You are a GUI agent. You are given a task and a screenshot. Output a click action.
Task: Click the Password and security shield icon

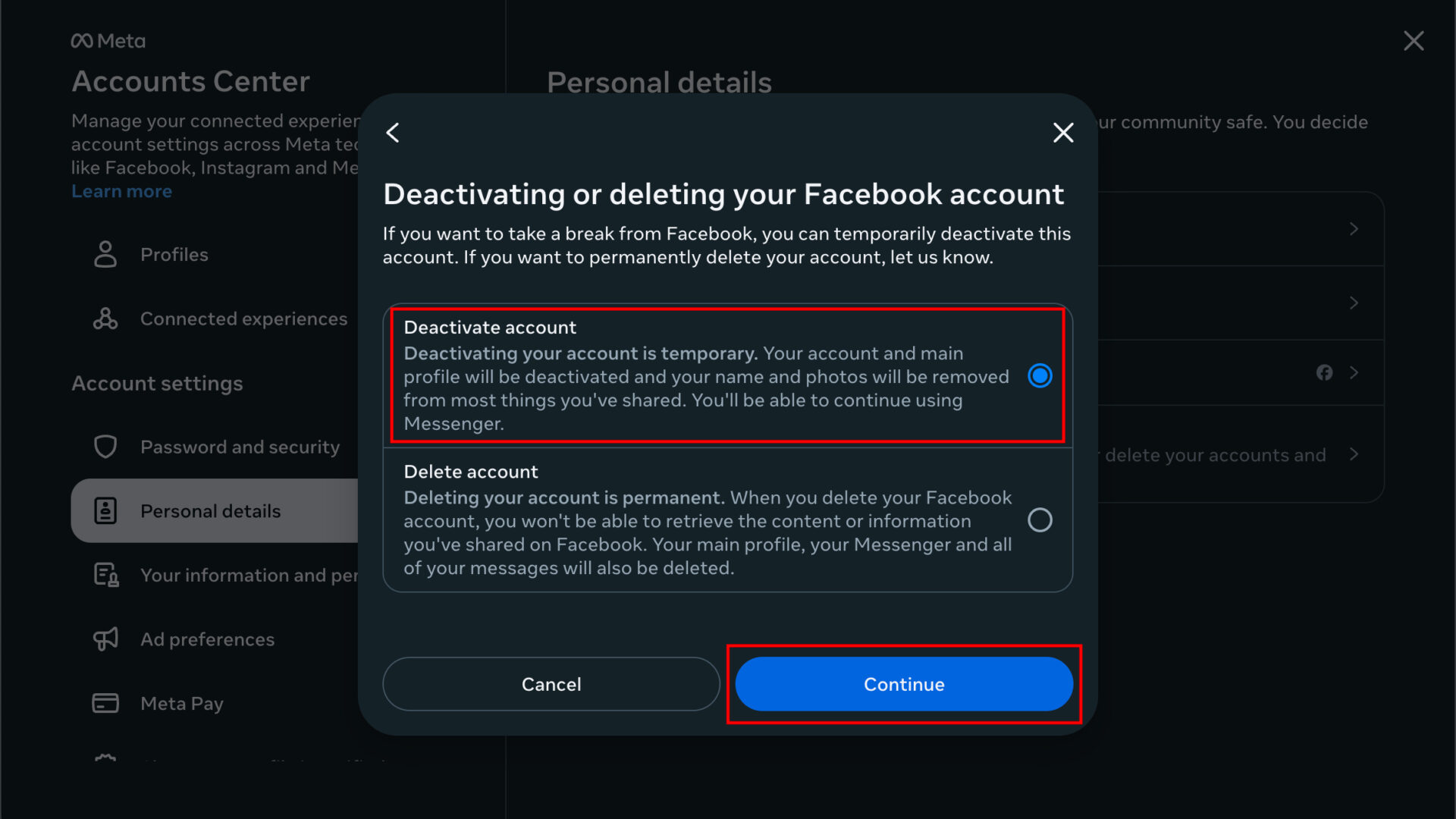click(x=105, y=447)
